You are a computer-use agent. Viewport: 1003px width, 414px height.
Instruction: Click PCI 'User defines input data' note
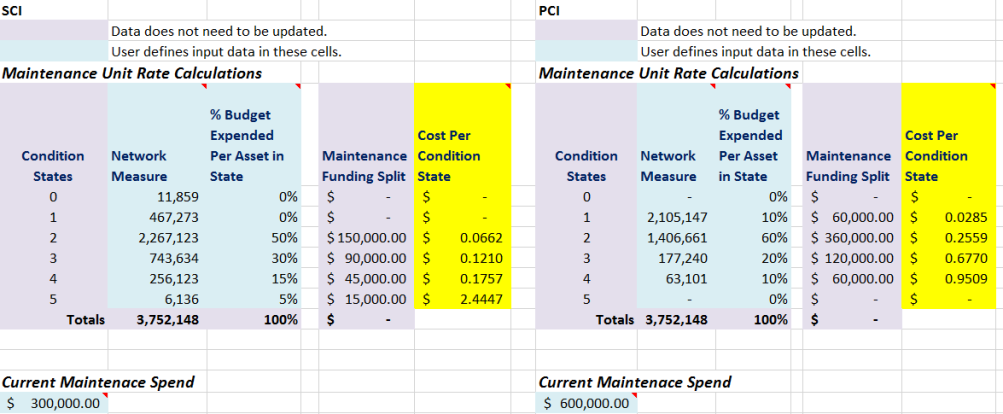pos(756,51)
